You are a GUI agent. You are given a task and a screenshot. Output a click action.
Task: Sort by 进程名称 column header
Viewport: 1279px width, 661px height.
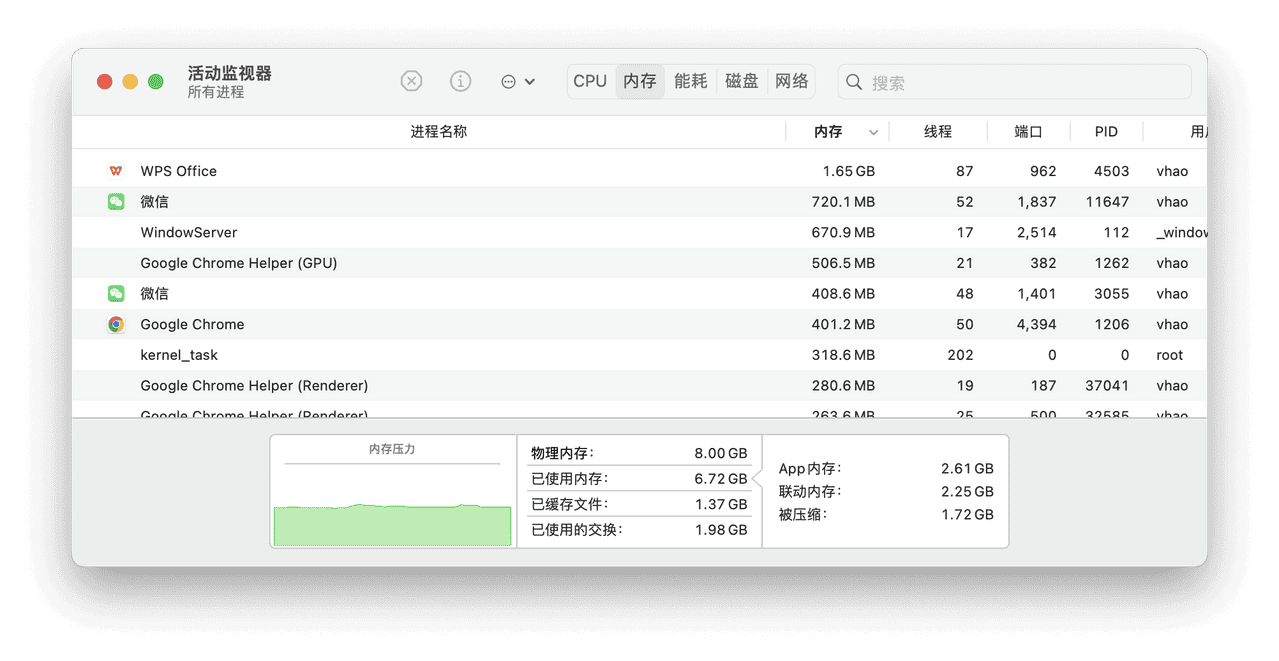tap(438, 132)
